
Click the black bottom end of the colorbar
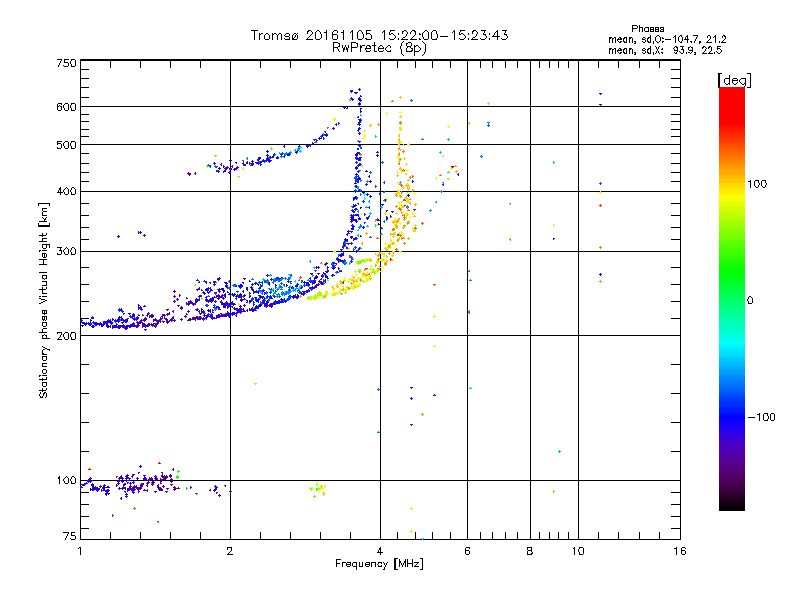pyautogui.click(x=732, y=503)
